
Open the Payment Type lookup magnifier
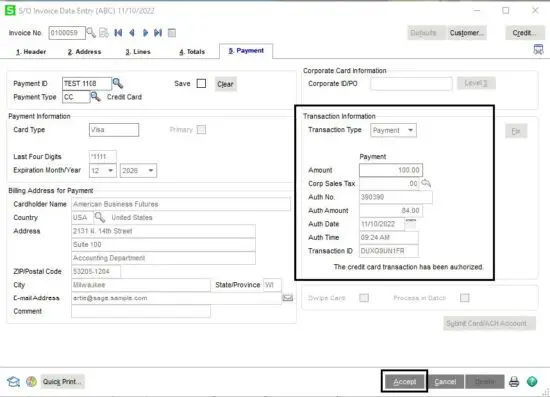click(95, 96)
